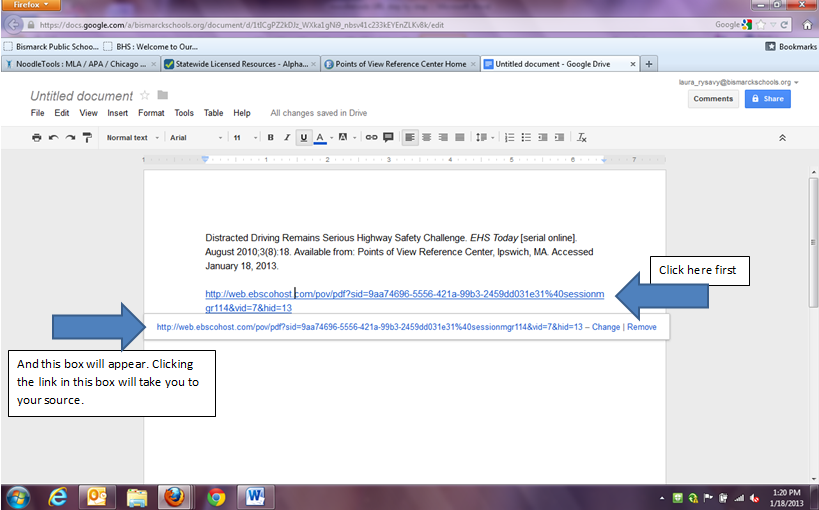Undo the last action
This screenshot has height=510, width=819.
tap(53, 137)
